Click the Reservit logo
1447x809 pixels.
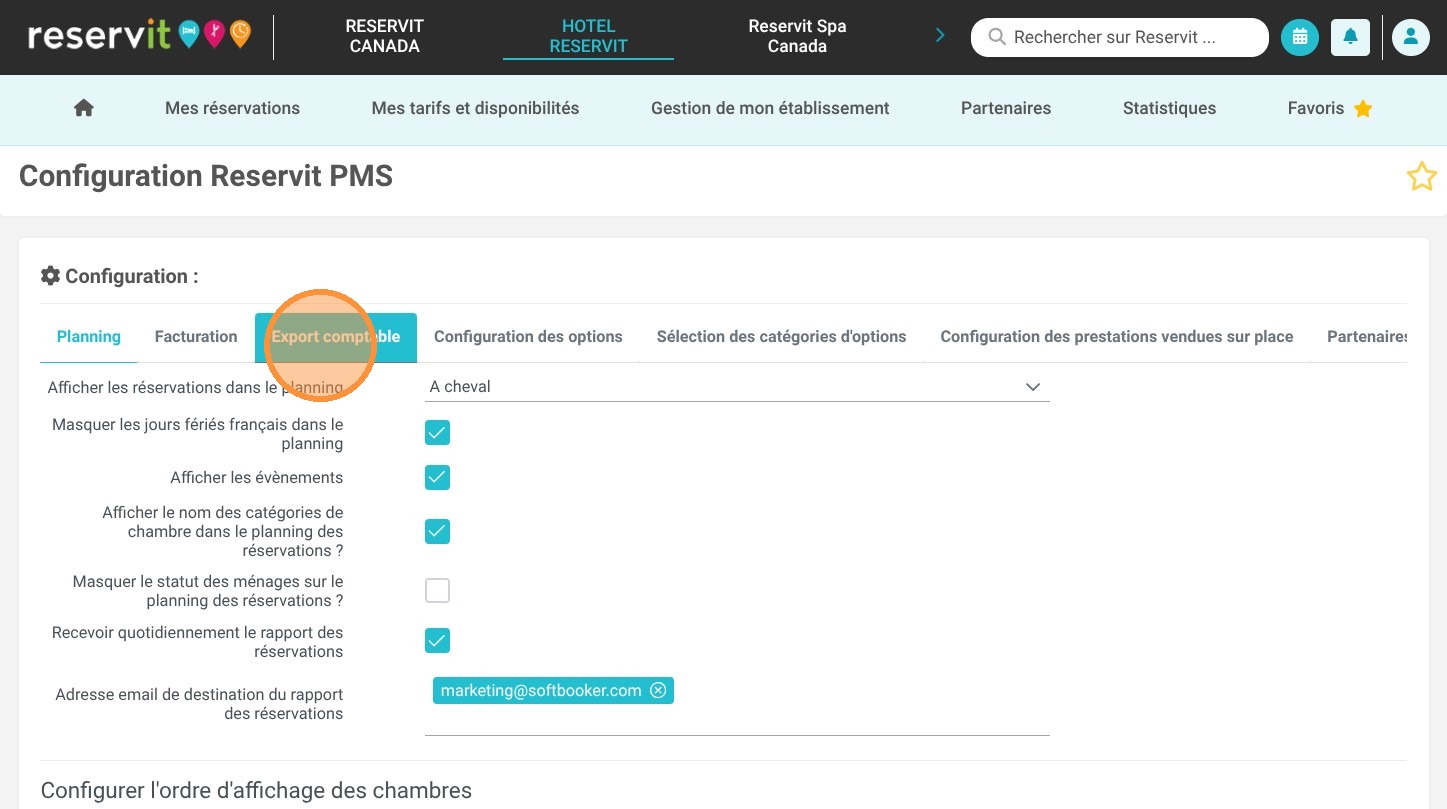pyautogui.click(x=139, y=36)
